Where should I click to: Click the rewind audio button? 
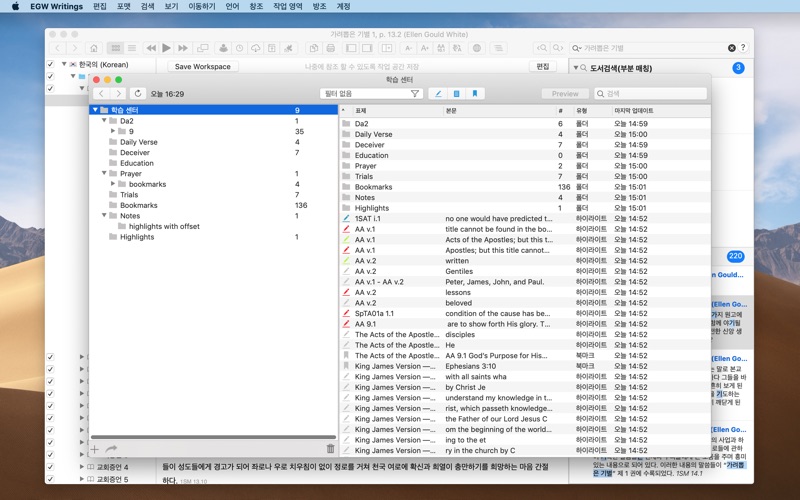click(151, 48)
